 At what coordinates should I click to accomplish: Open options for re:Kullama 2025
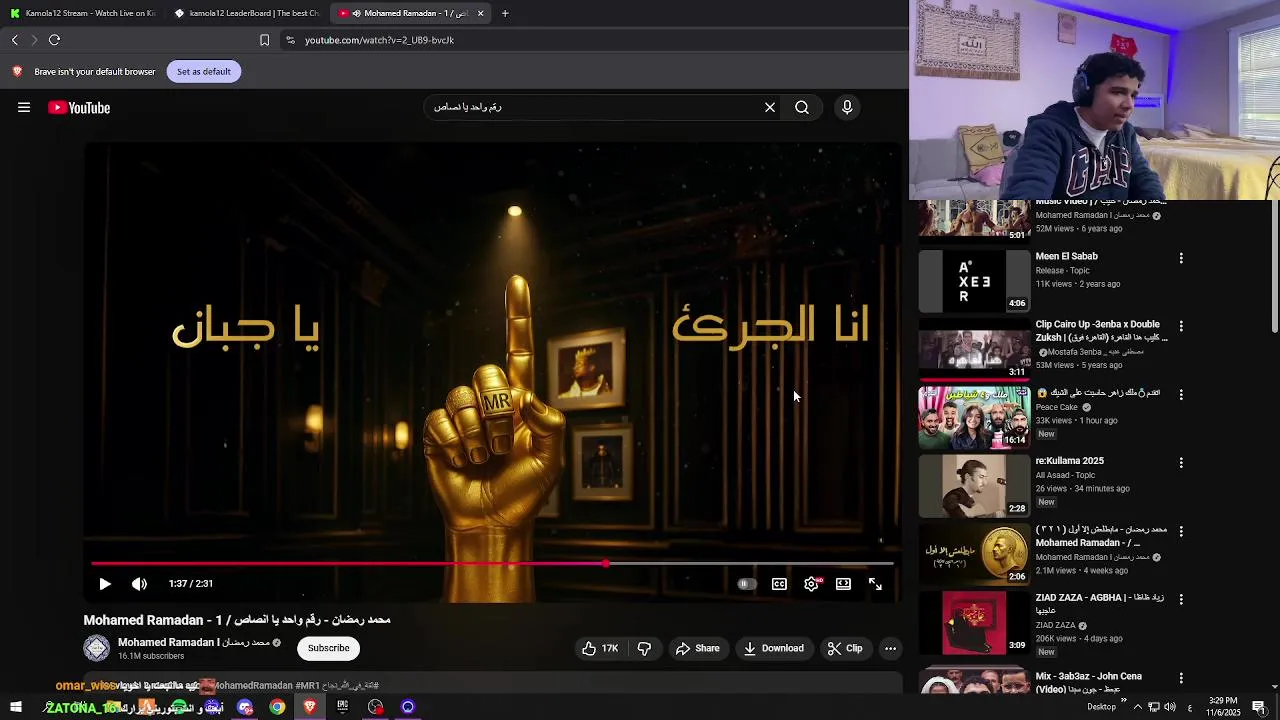click(x=1181, y=463)
